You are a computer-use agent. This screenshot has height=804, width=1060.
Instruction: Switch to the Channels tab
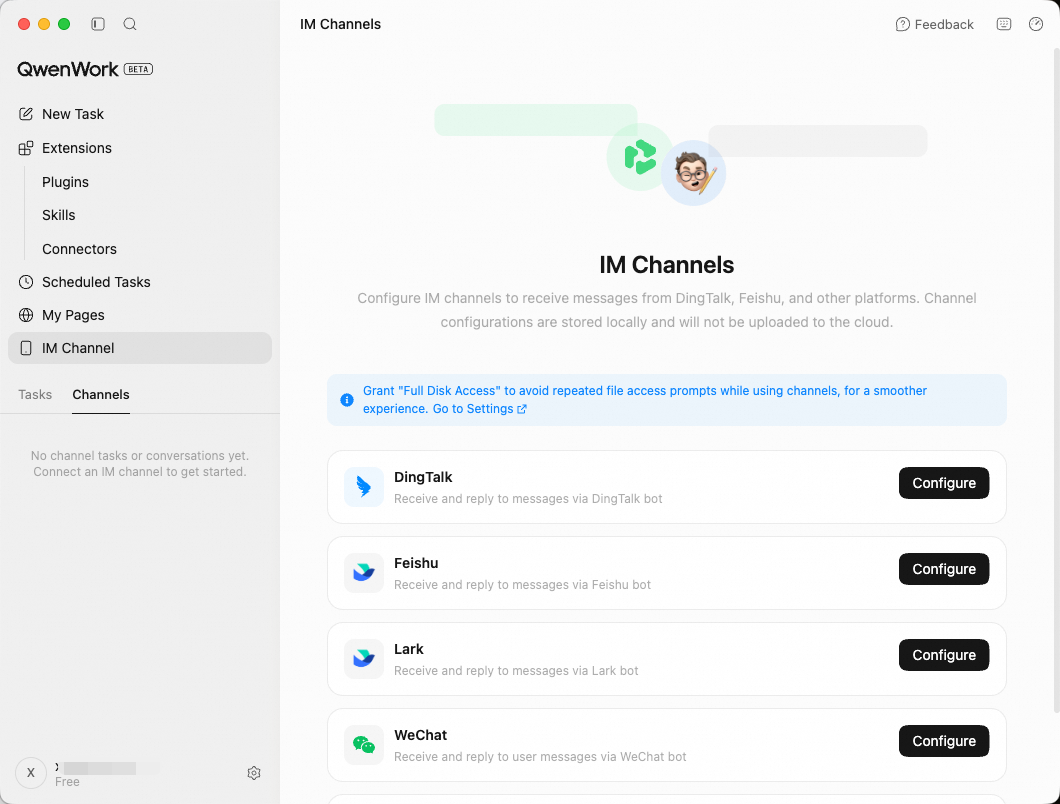coord(101,394)
